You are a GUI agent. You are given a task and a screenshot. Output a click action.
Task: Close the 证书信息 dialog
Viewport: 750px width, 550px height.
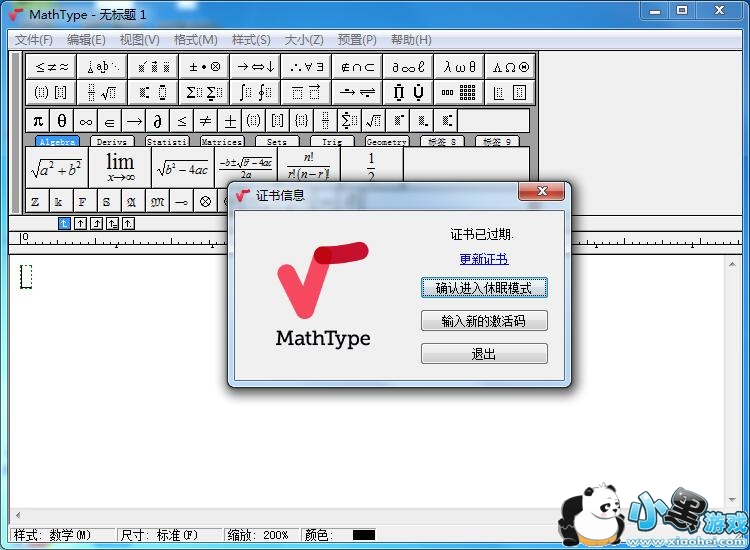tap(542, 191)
